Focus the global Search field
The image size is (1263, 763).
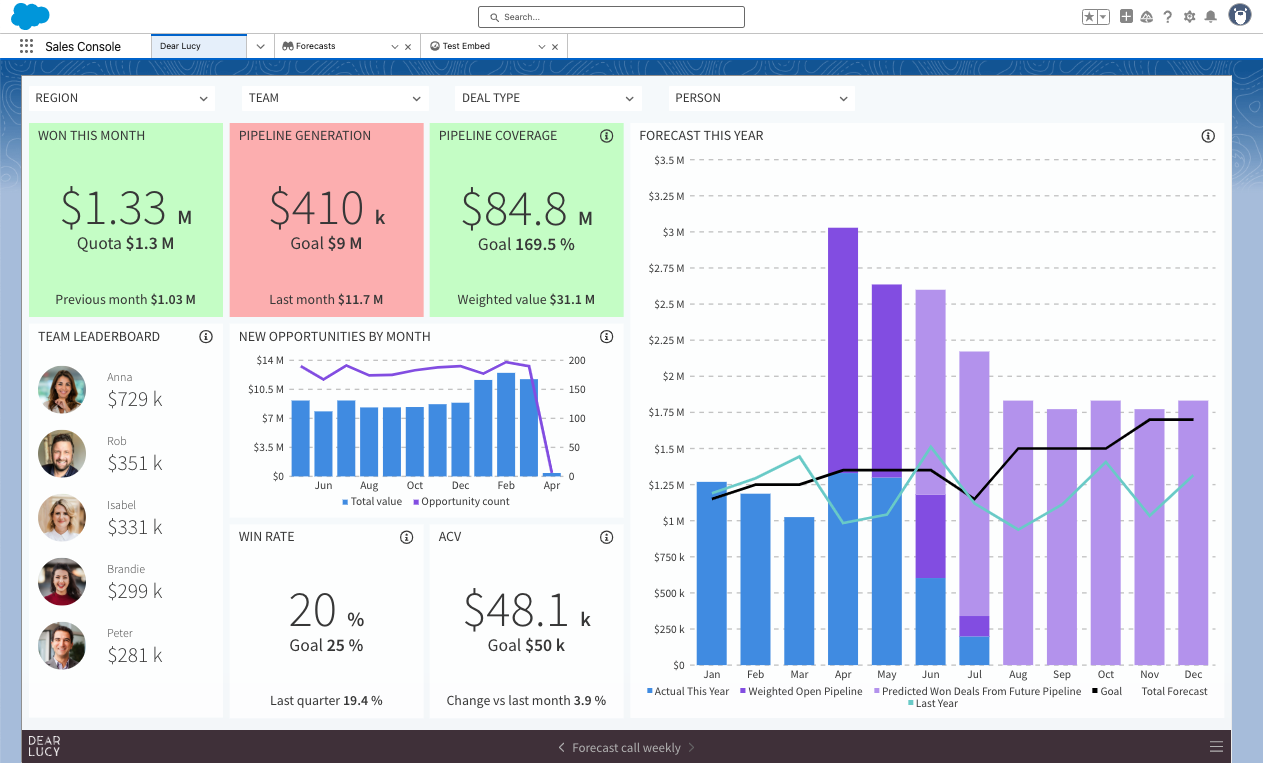[611, 17]
